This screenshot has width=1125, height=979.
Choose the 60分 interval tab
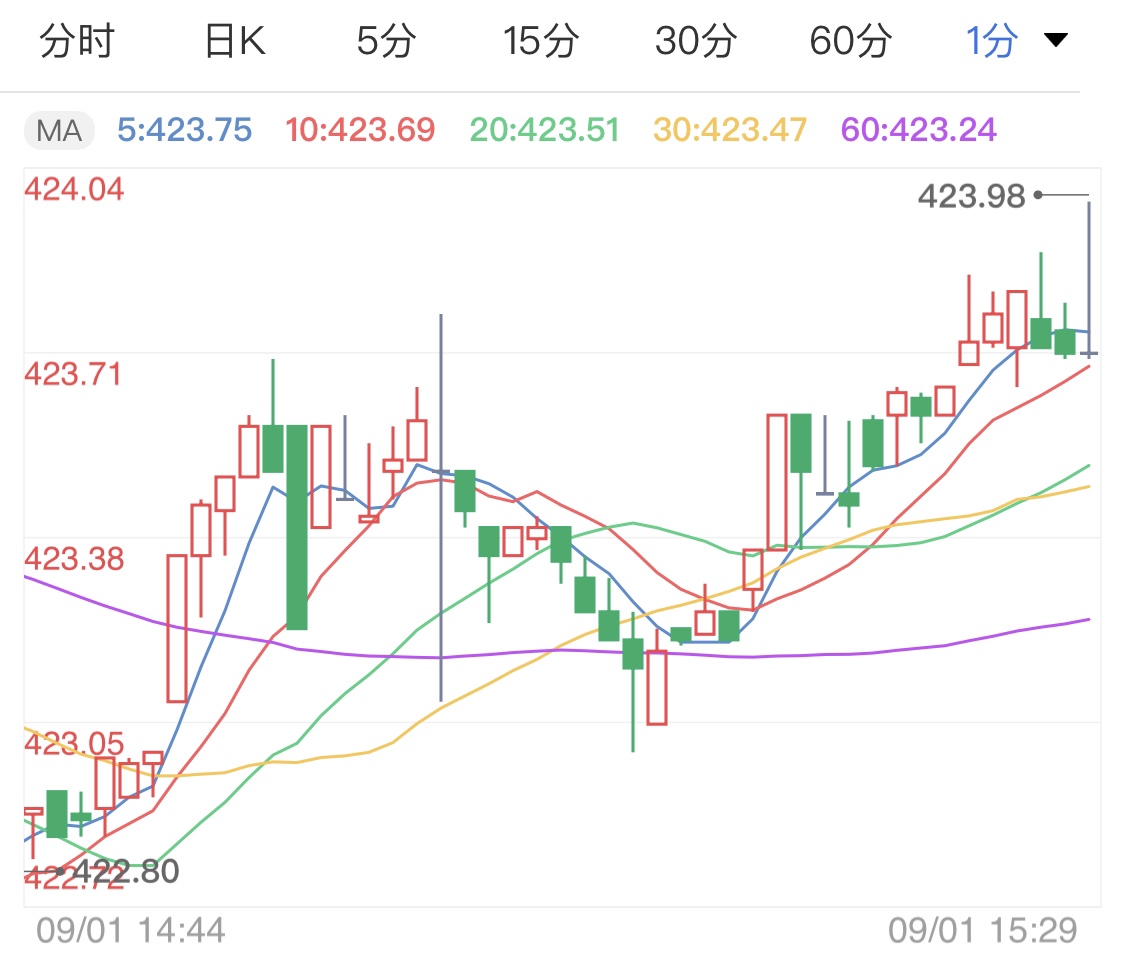coord(851,40)
